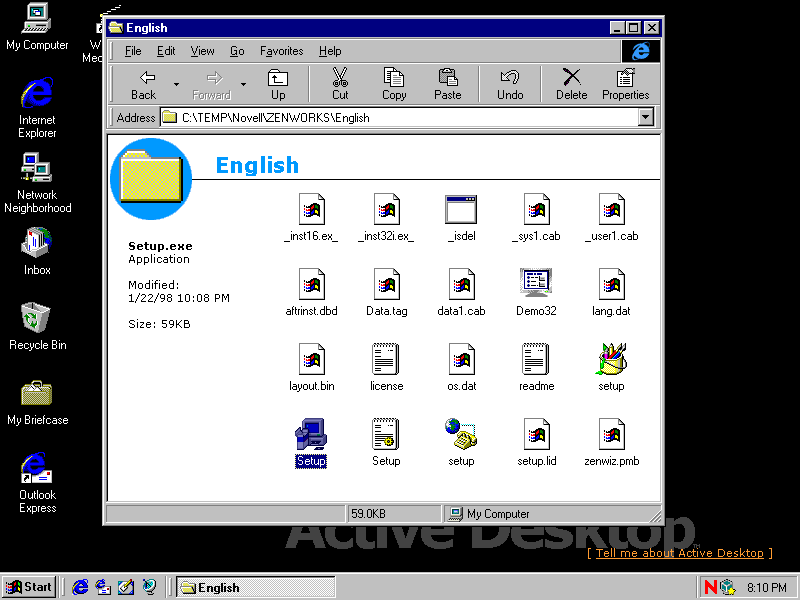Click the Start button
This screenshot has width=800, height=600.
tap(29, 587)
